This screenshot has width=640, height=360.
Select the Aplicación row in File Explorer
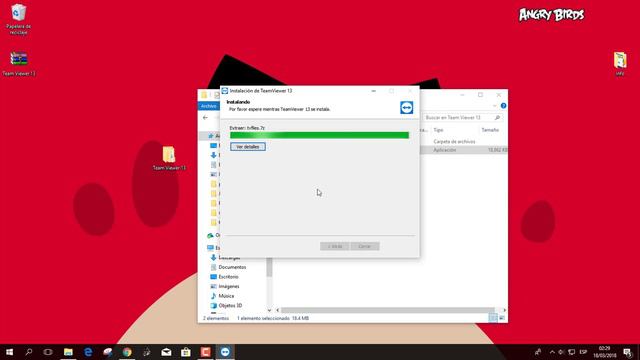pyautogui.click(x=445, y=150)
